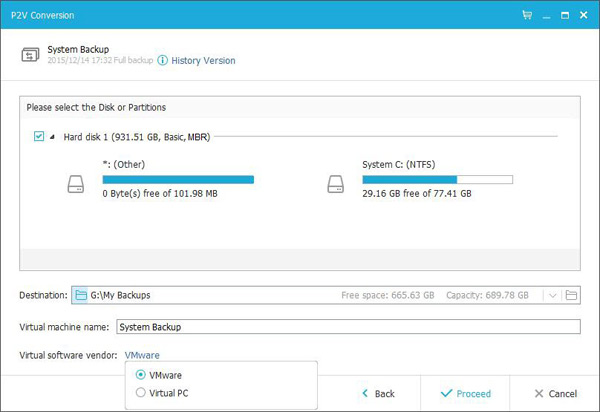The image size is (600, 412).
Task: Click the '*: (Other)' partition label
Action: point(124,164)
